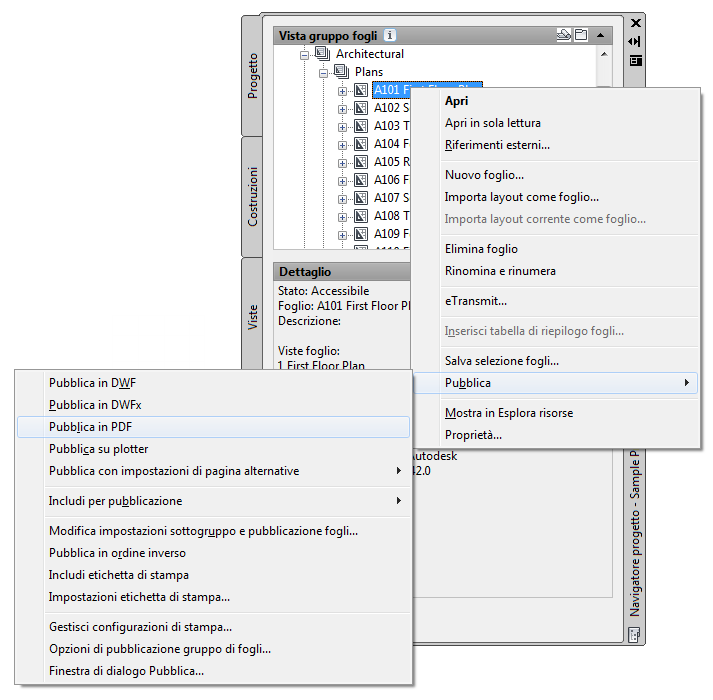This screenshot has width=713, height=700.
Task: Collapse the Architectural tree node
Action: (x=304, y=55)
